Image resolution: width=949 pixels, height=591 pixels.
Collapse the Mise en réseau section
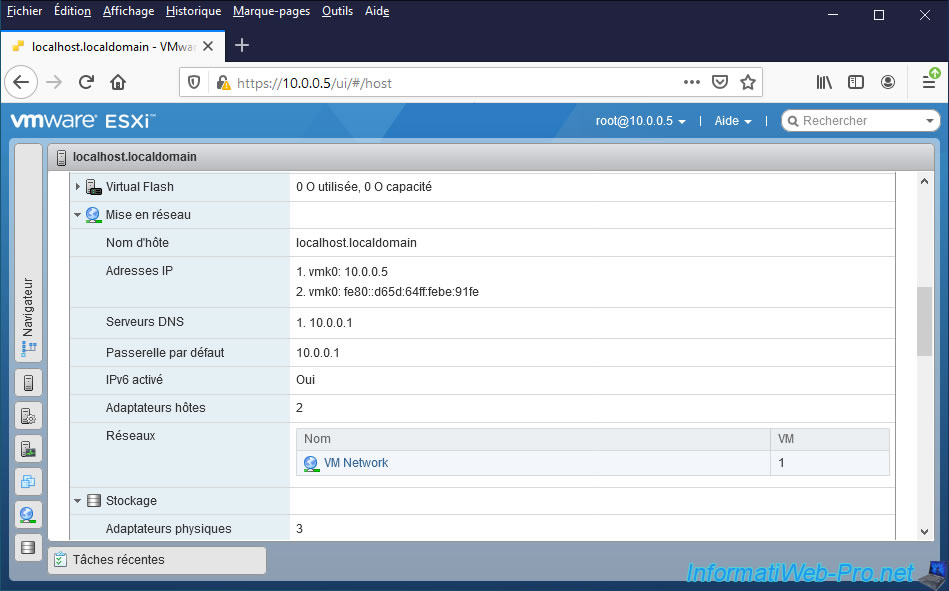point(77,214)
